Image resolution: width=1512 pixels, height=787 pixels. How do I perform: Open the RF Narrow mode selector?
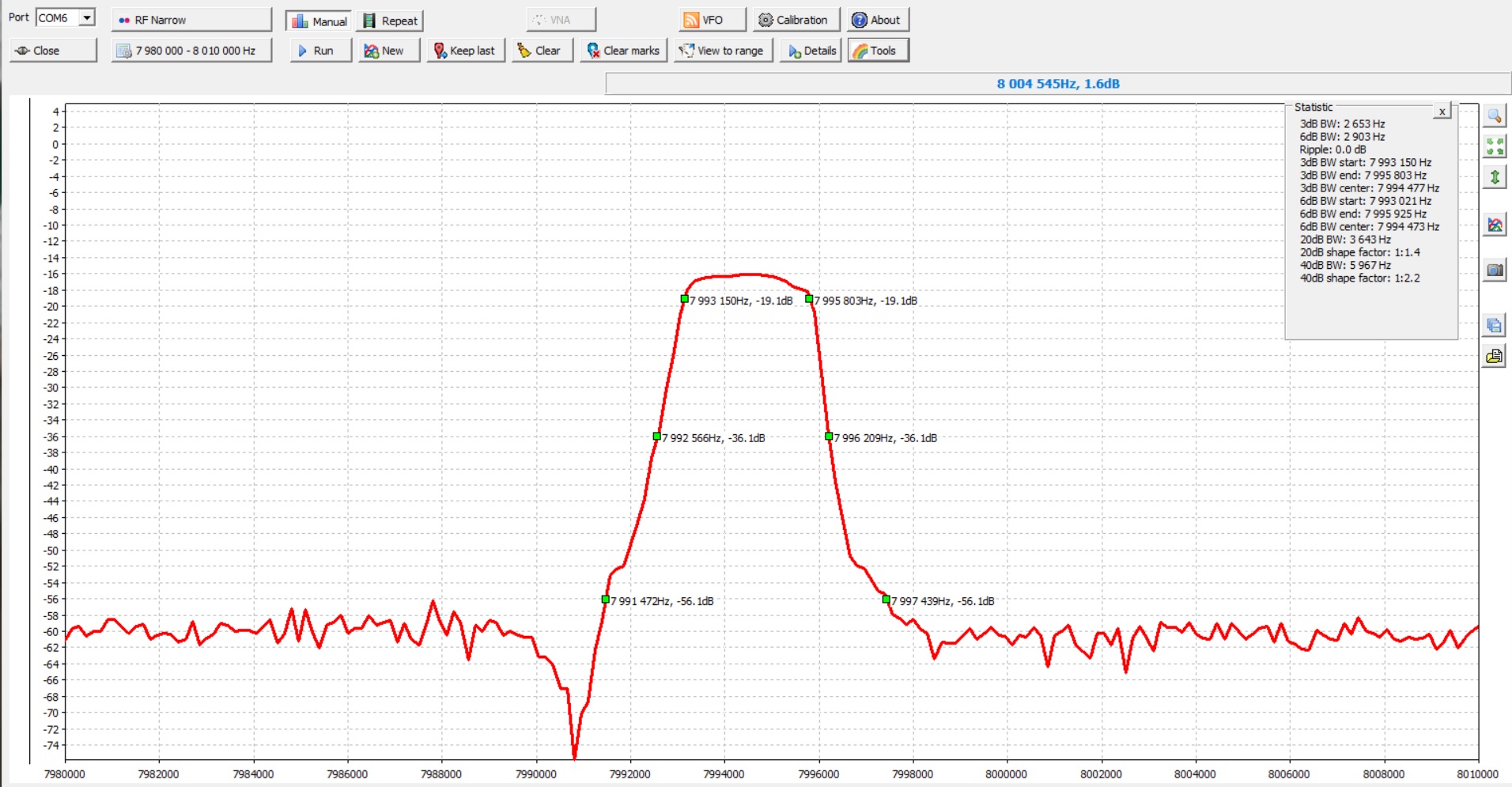coord(191,20)
